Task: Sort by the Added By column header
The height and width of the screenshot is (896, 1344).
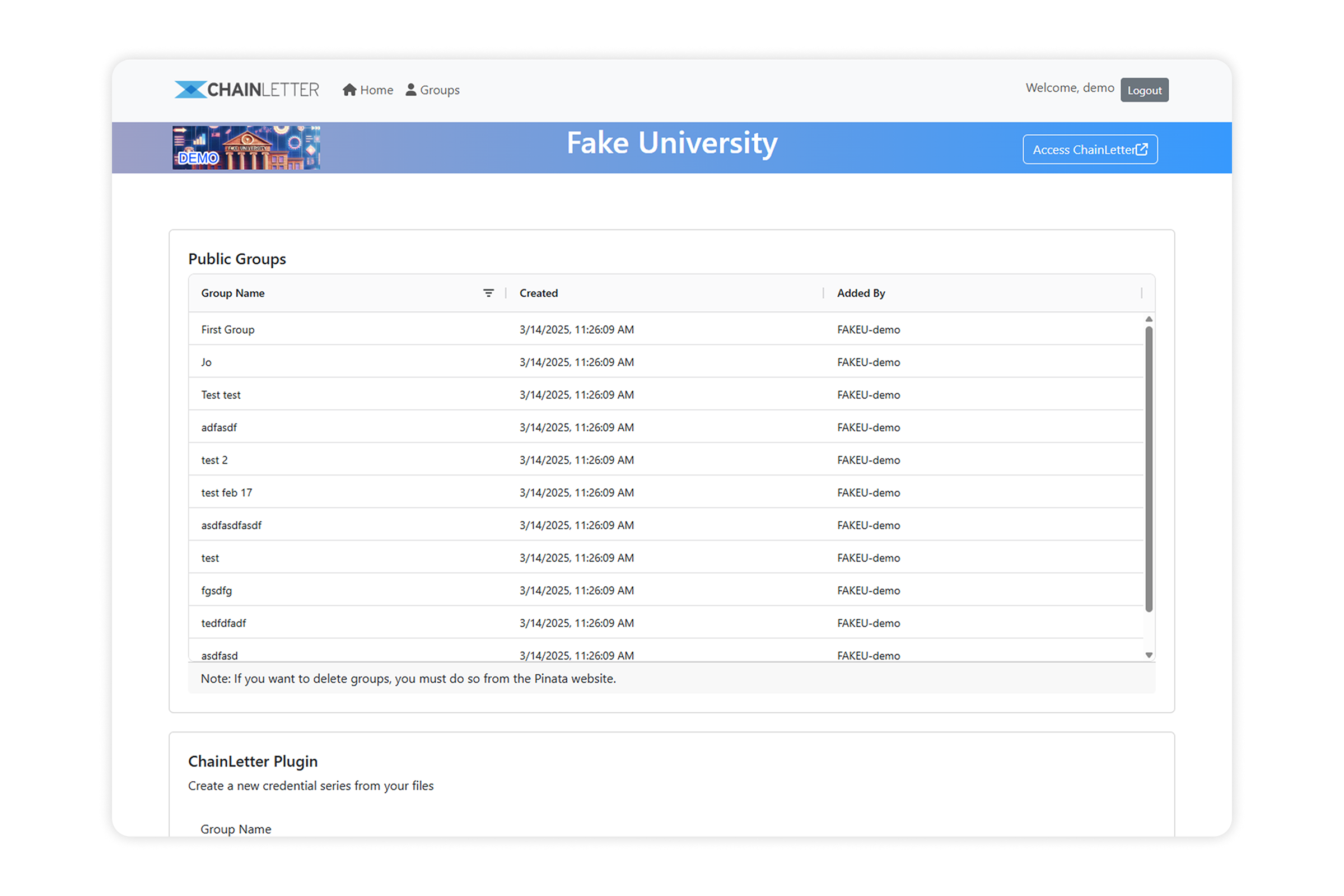Action: click(x=861, y=293)
